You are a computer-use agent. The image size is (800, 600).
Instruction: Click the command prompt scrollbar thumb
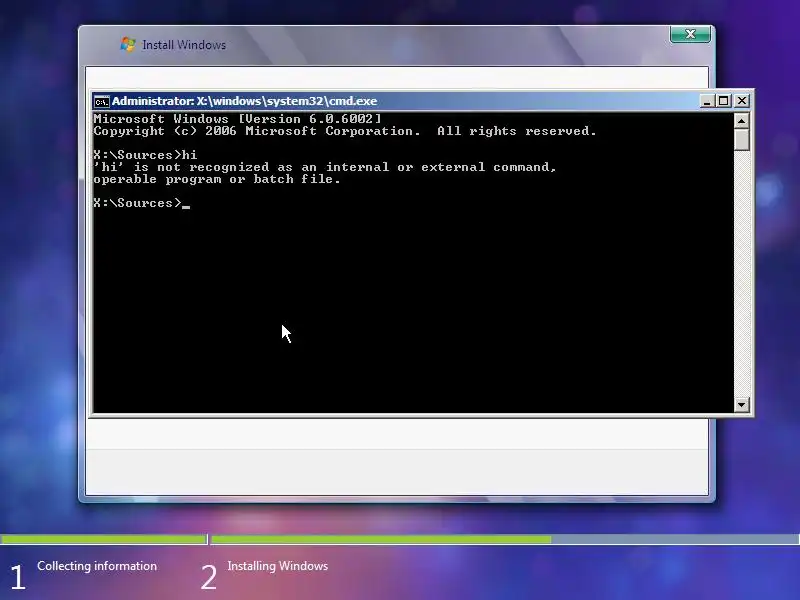741,139
